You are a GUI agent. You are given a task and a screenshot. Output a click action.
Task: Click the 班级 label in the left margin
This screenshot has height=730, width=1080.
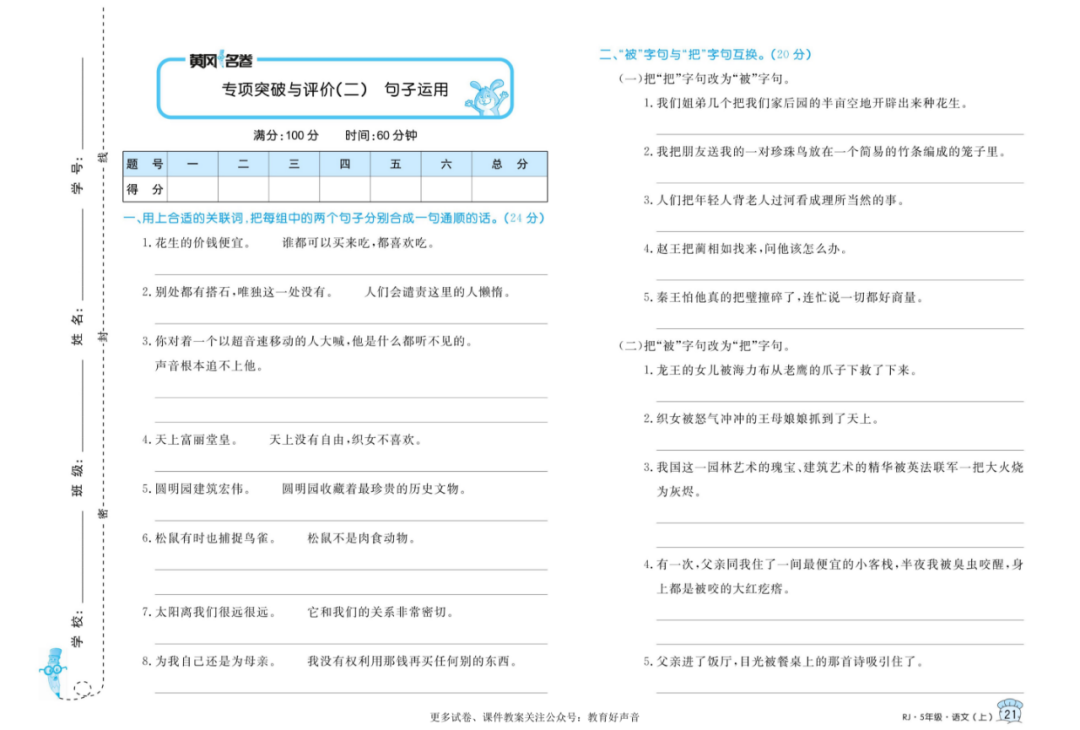point(77,477)
